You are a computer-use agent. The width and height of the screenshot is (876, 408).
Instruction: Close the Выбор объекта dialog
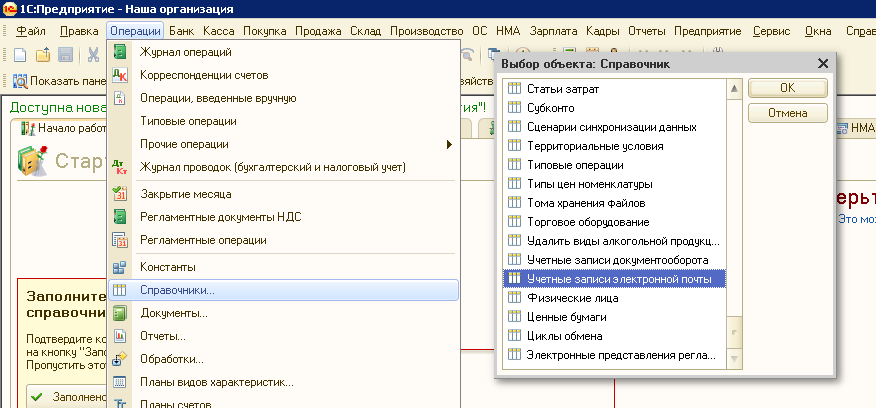[823, 64]
